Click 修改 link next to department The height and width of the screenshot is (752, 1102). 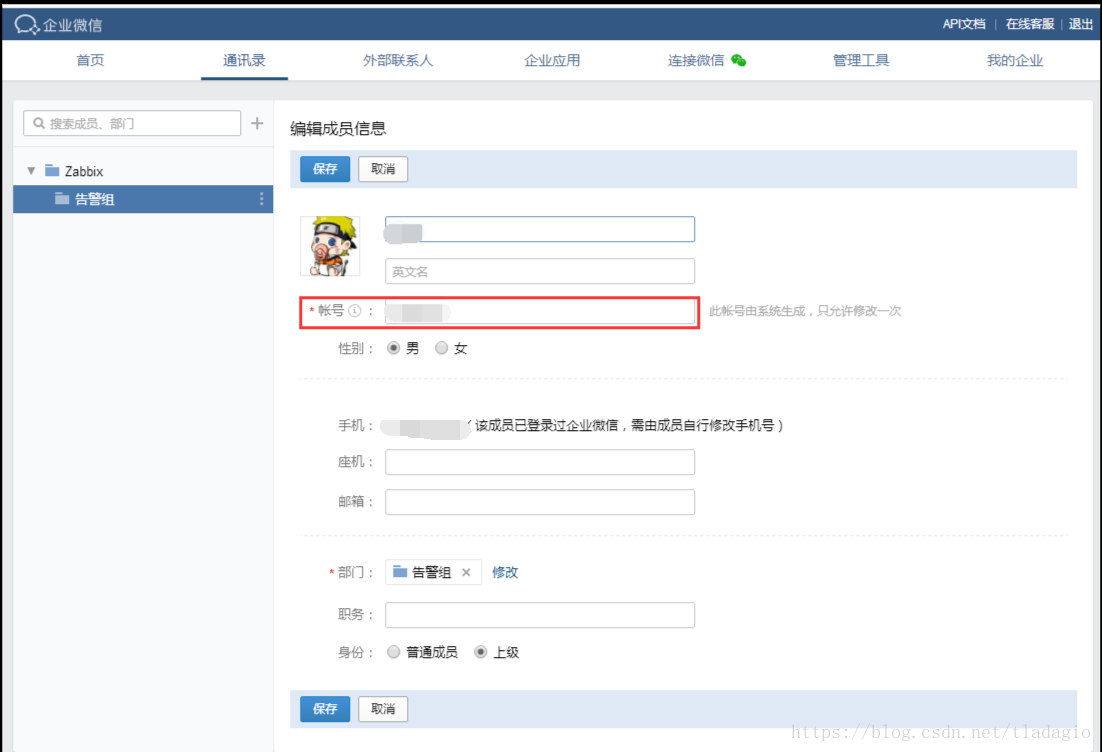[x=505, y=573]
